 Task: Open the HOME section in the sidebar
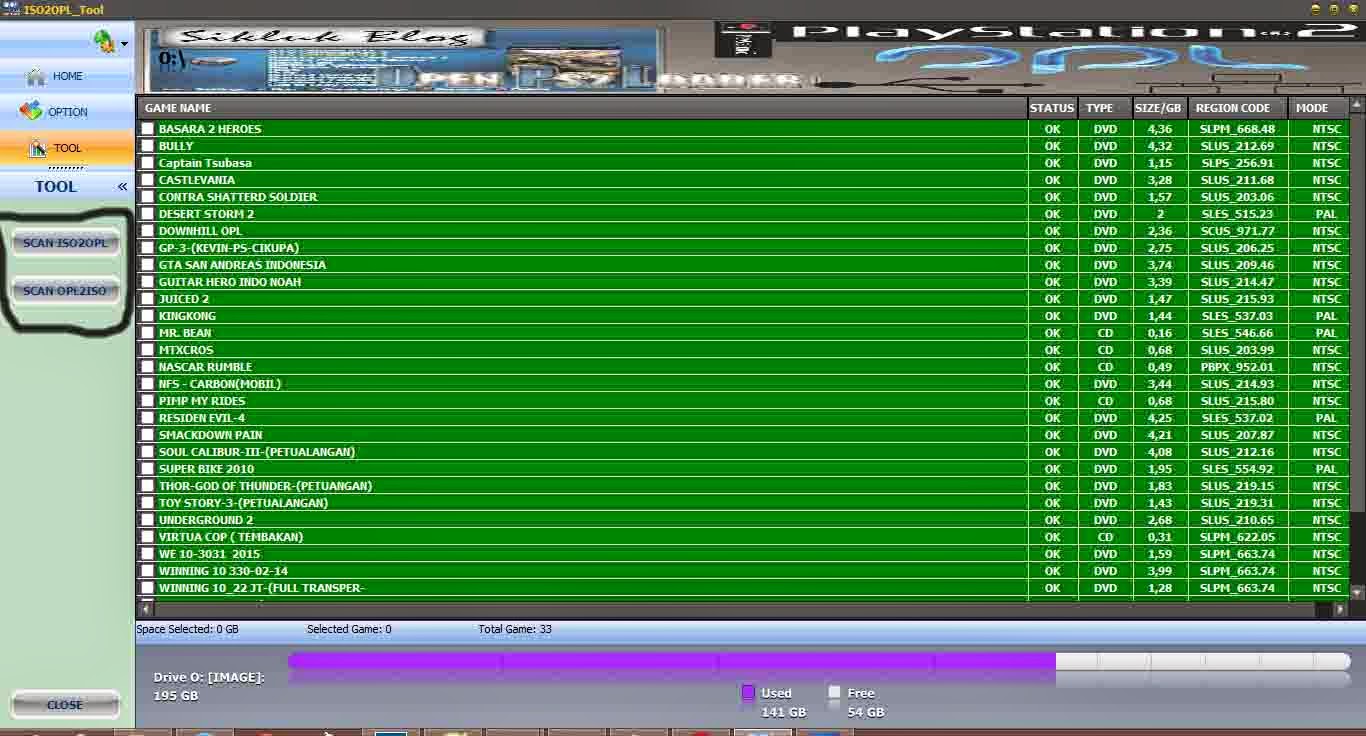coord(67,76)
